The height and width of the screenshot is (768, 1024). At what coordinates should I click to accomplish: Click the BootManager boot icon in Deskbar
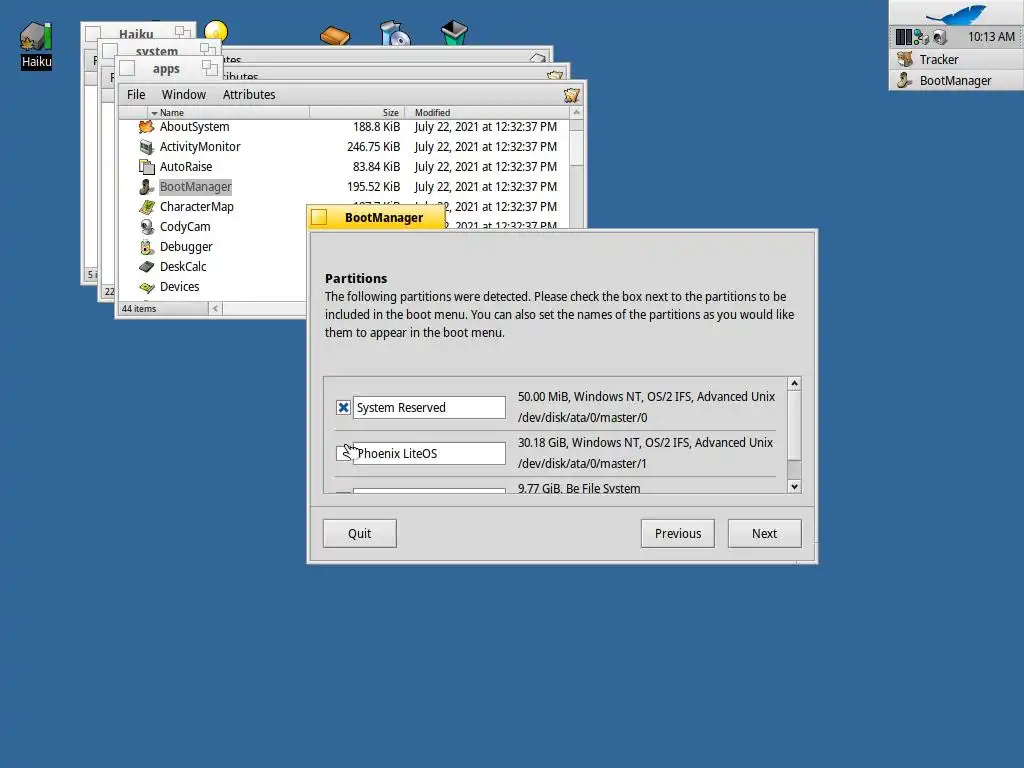(904, 80)
